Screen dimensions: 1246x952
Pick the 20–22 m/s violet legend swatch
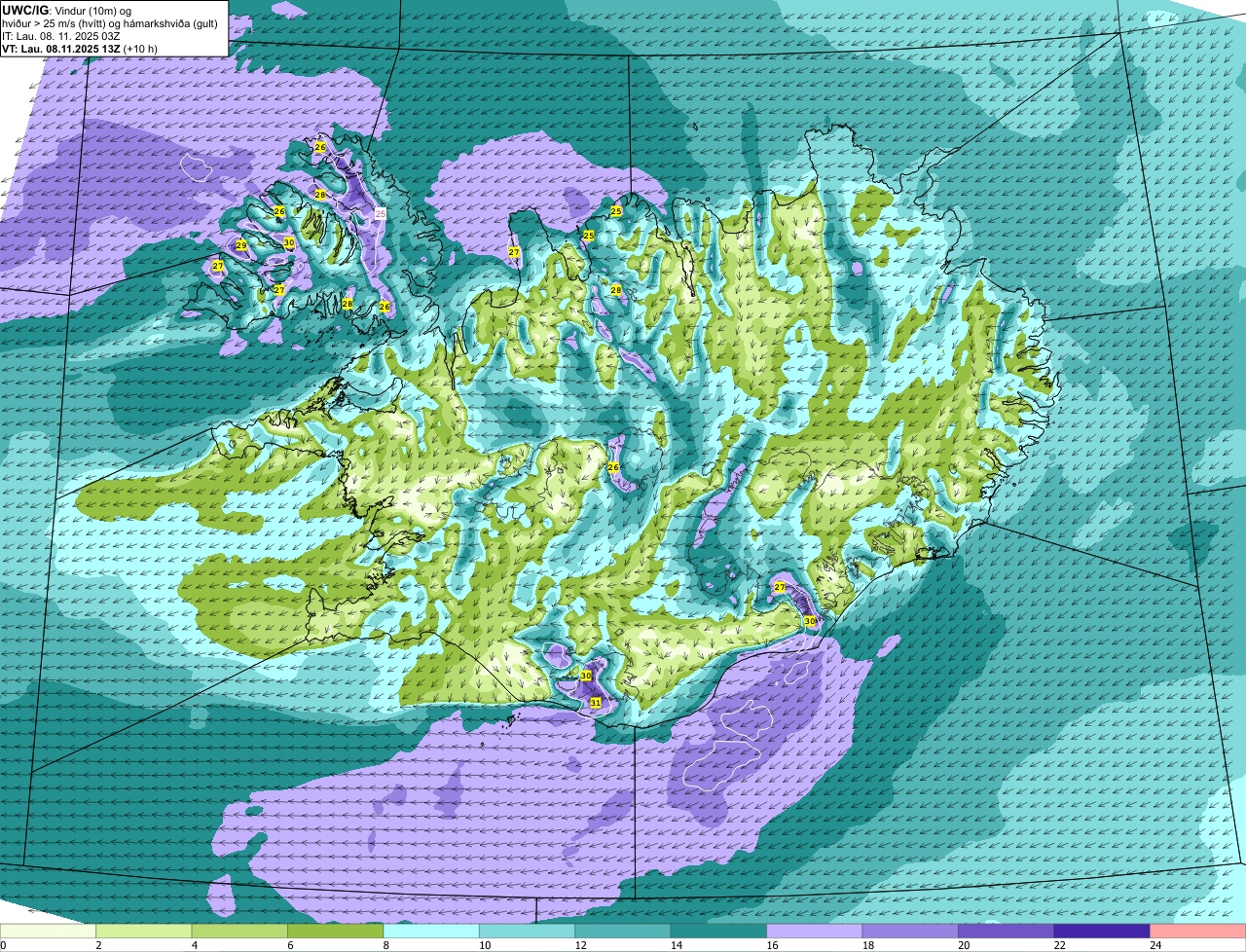click(1007, 932)
